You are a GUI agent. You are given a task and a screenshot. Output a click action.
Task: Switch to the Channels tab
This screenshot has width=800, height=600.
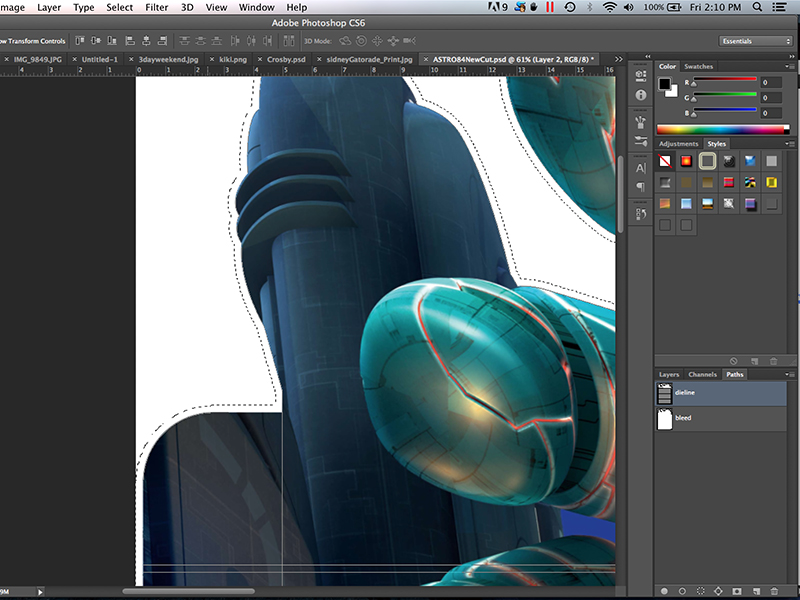pyautogui.click(x=702, y=374)
